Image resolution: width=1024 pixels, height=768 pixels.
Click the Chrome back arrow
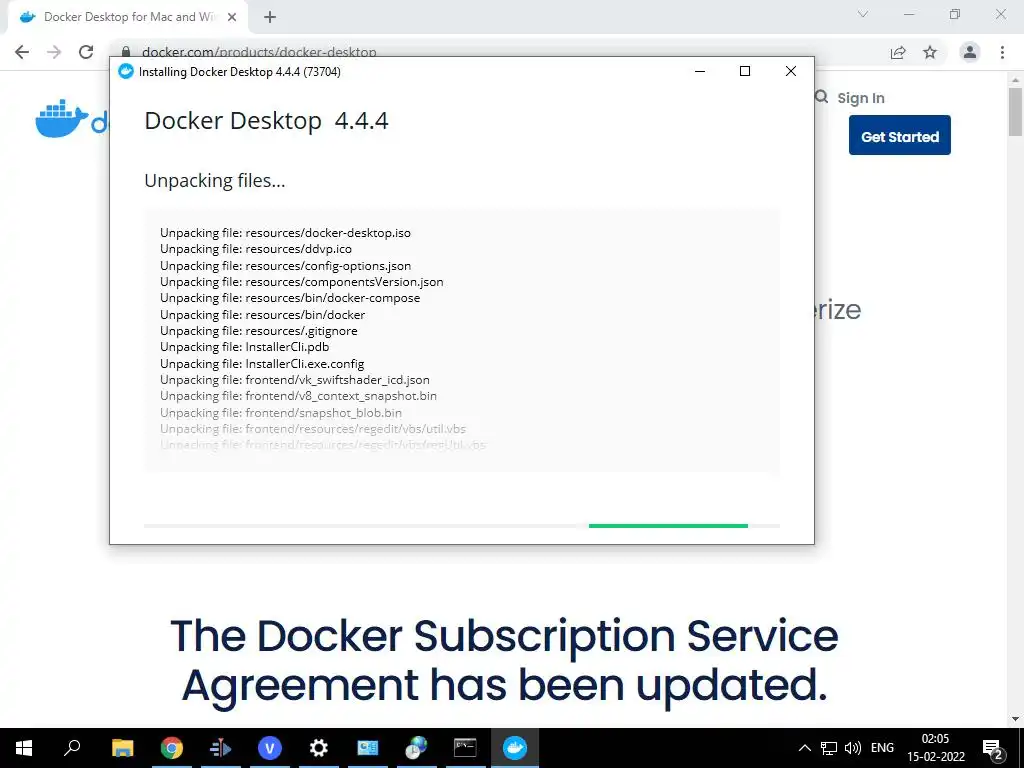coord(22,52)
